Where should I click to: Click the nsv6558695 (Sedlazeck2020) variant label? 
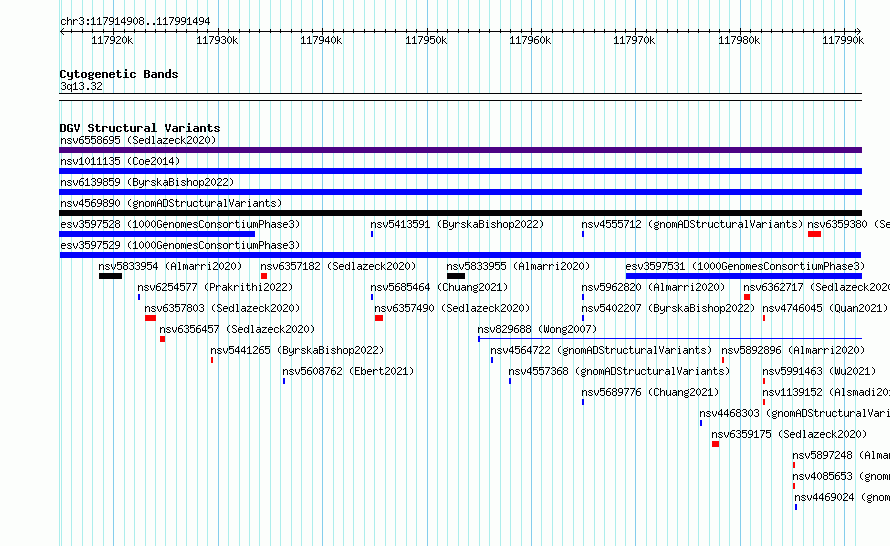138,140
